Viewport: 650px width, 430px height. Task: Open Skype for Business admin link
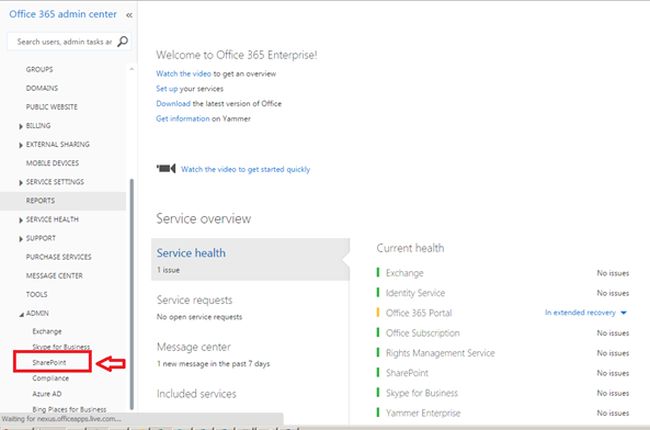[x=61, y=347]
